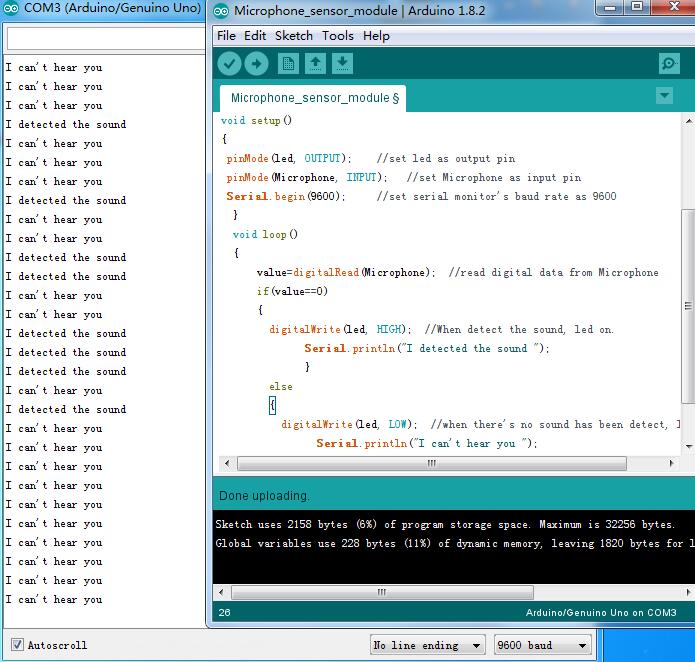The image size is (695, 662).
Task: Click the editor scroll left arrow
Action: (x=227, y=464)
